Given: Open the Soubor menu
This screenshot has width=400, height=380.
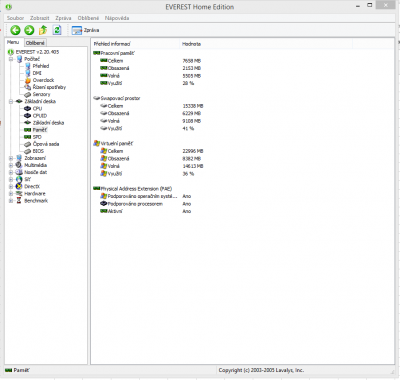Looking at the screenshot, I should tap(15, 18).
